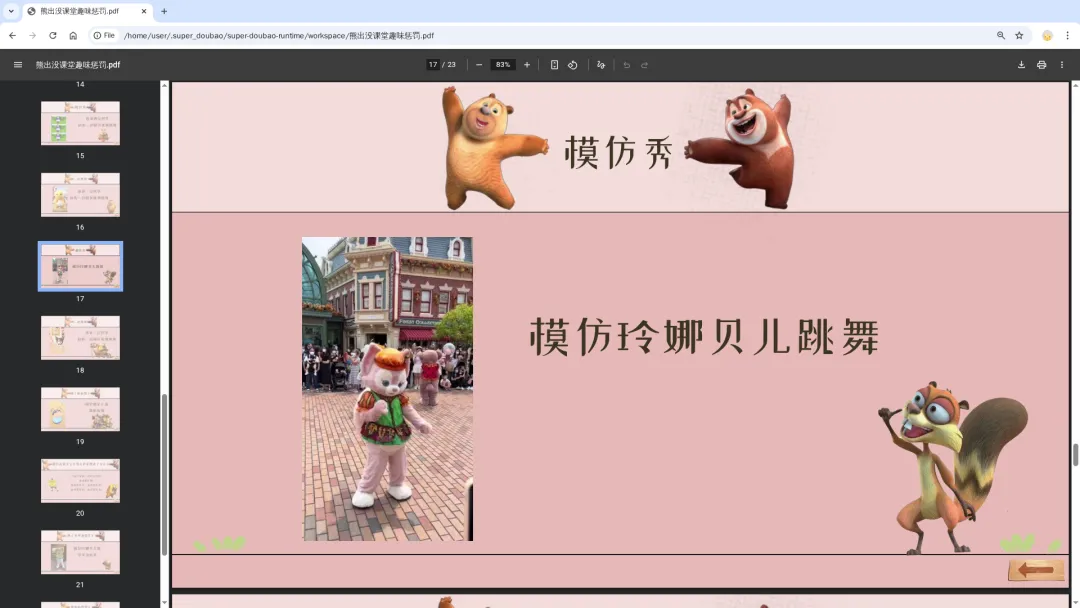Screen dimensions: 1080x608
Task: Click the address bar URL
Action: [279, 35]
